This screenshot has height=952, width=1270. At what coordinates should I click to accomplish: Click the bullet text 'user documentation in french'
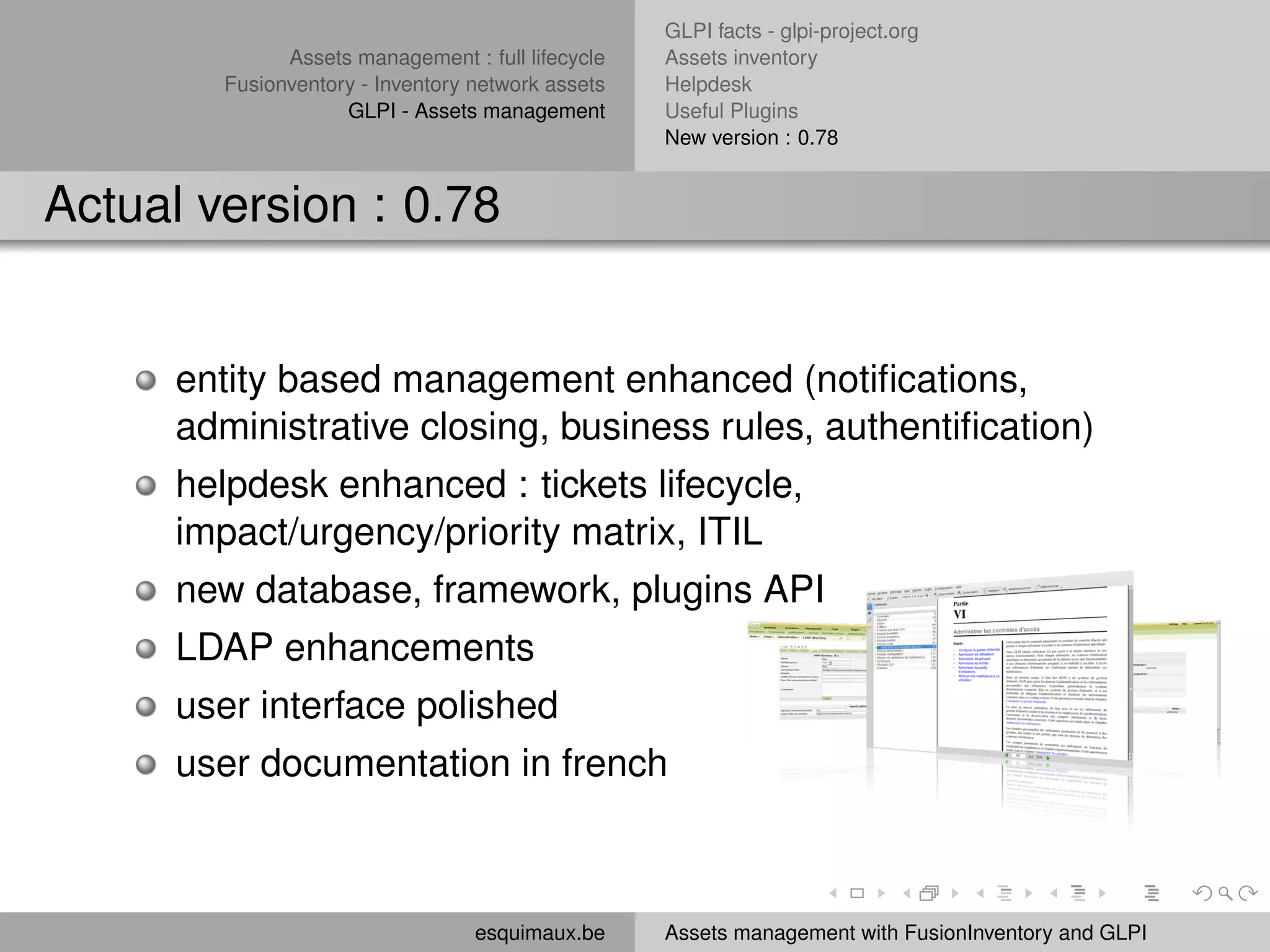click(x=421, y=763)
